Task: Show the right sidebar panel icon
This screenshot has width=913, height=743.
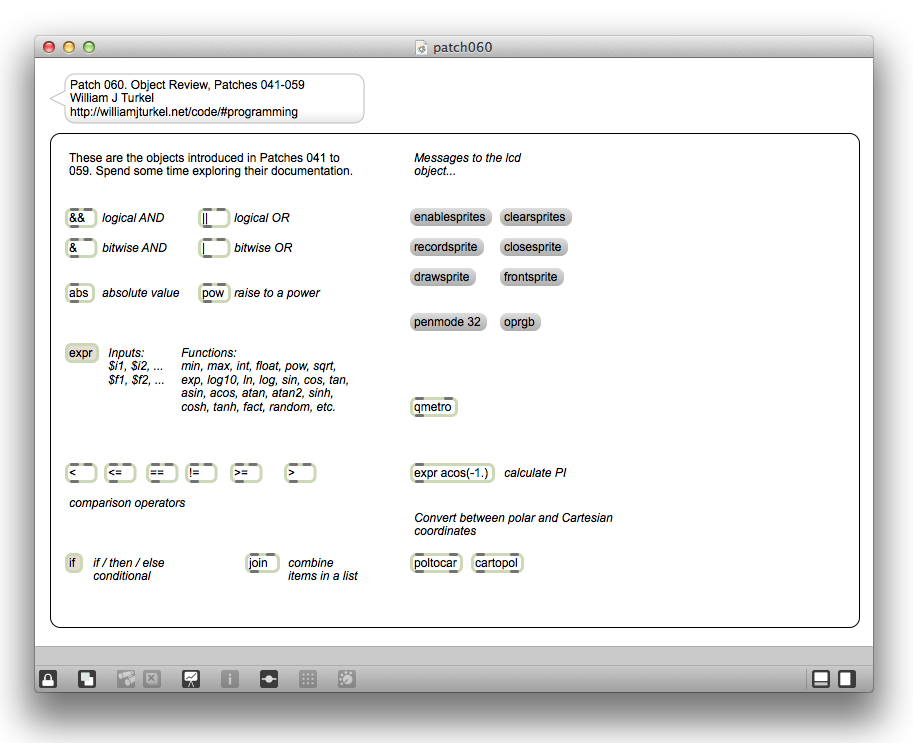Action: (x=846, y=679)
